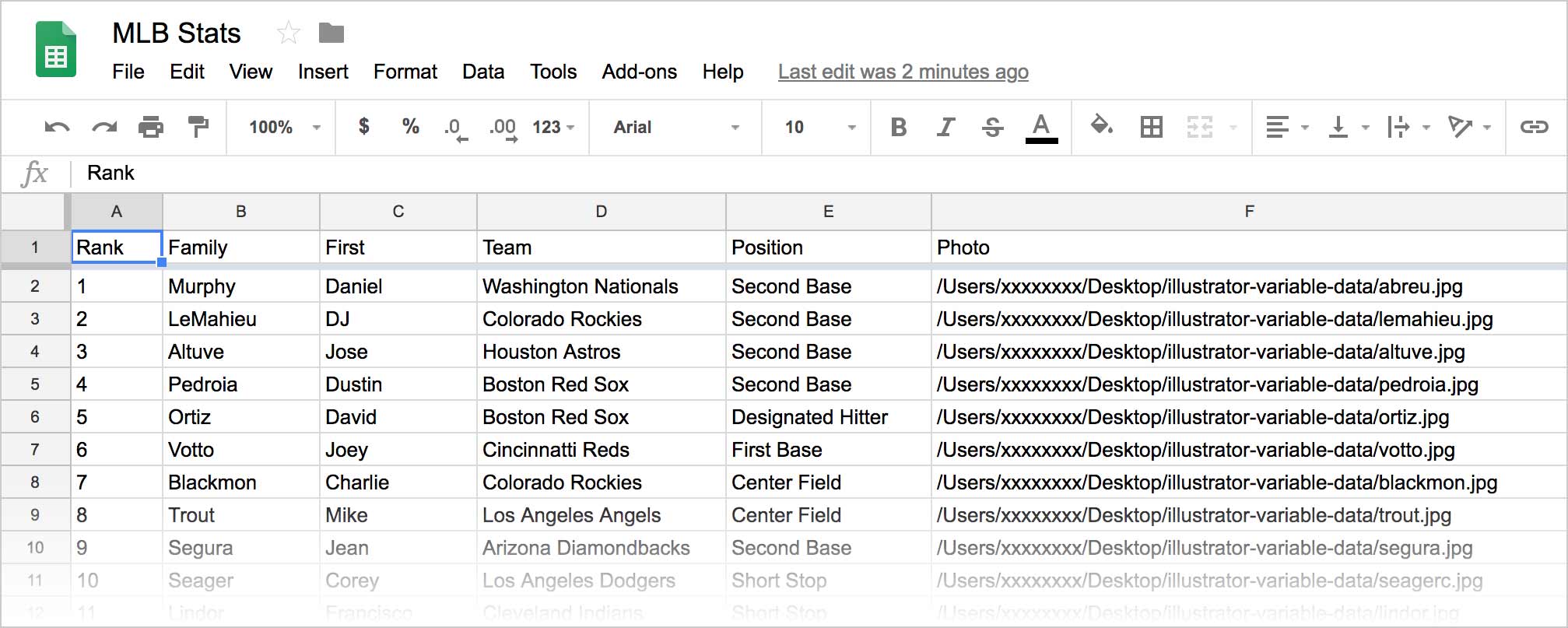Select the Designated Hitter cell
Viewport: 1568px width, 628px height.
coord(829,417)
